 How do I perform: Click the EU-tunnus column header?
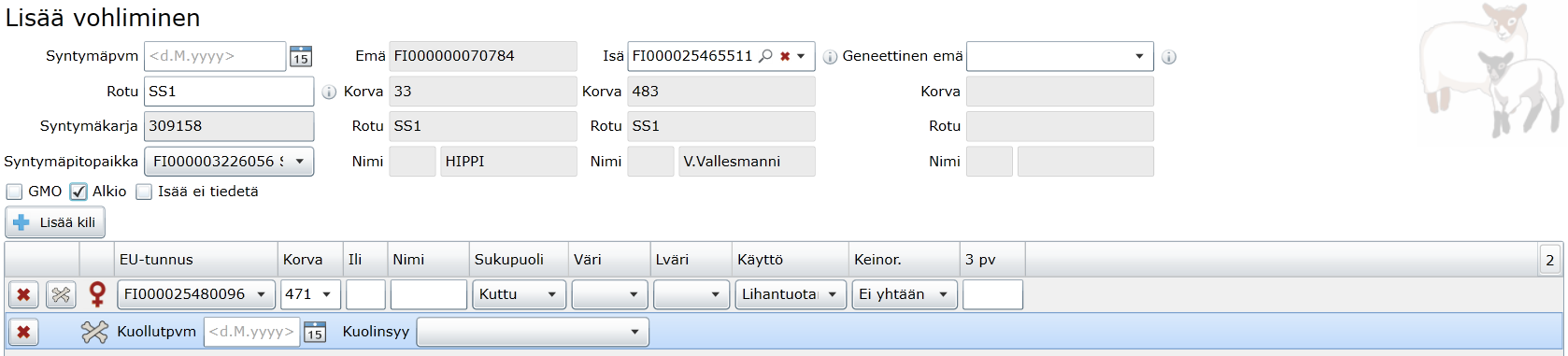click(x=196, y=260)
